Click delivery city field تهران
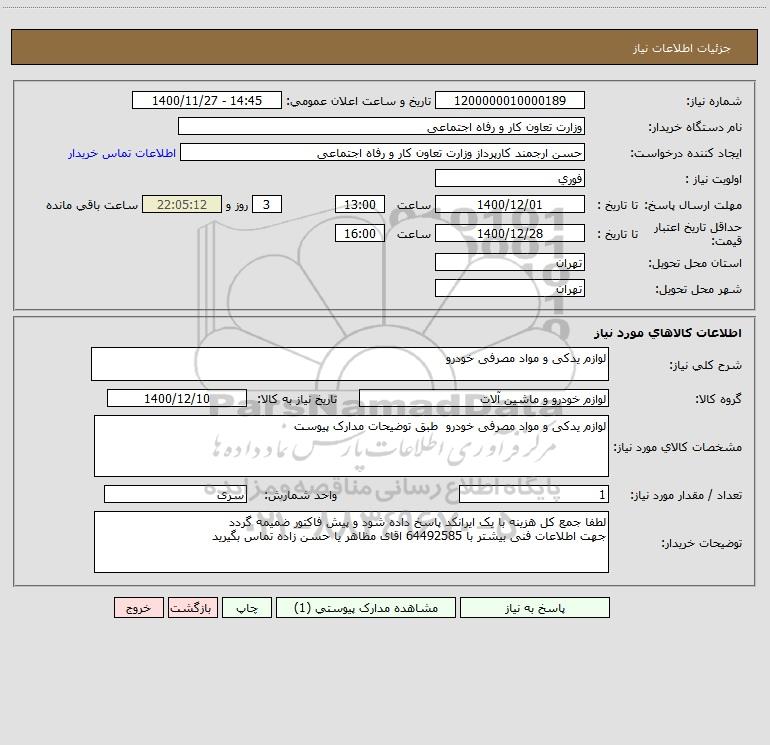The width and height of the screenshot is (770, 745). [x=510, y=288]
